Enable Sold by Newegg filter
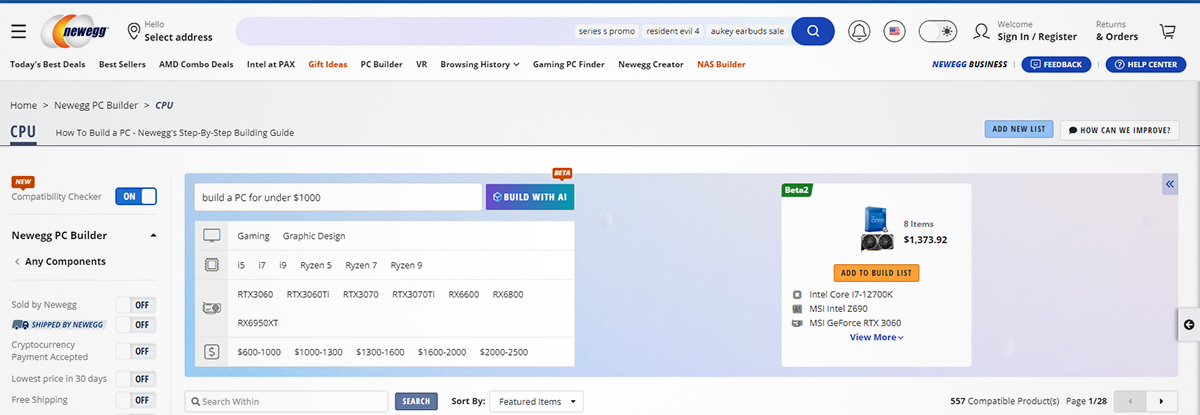Image resolution: width=1200 pixels, height=415 pixels. point(136,304)
